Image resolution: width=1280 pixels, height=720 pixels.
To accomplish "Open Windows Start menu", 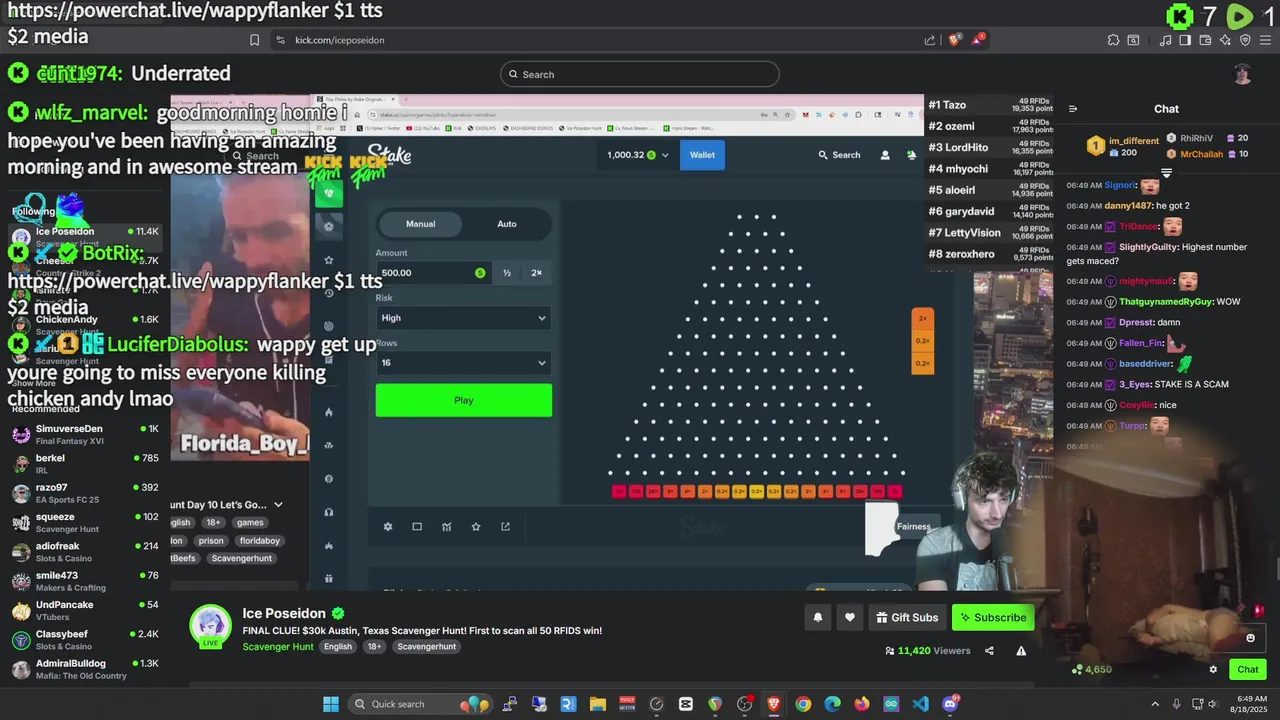I will coord(331,704).
